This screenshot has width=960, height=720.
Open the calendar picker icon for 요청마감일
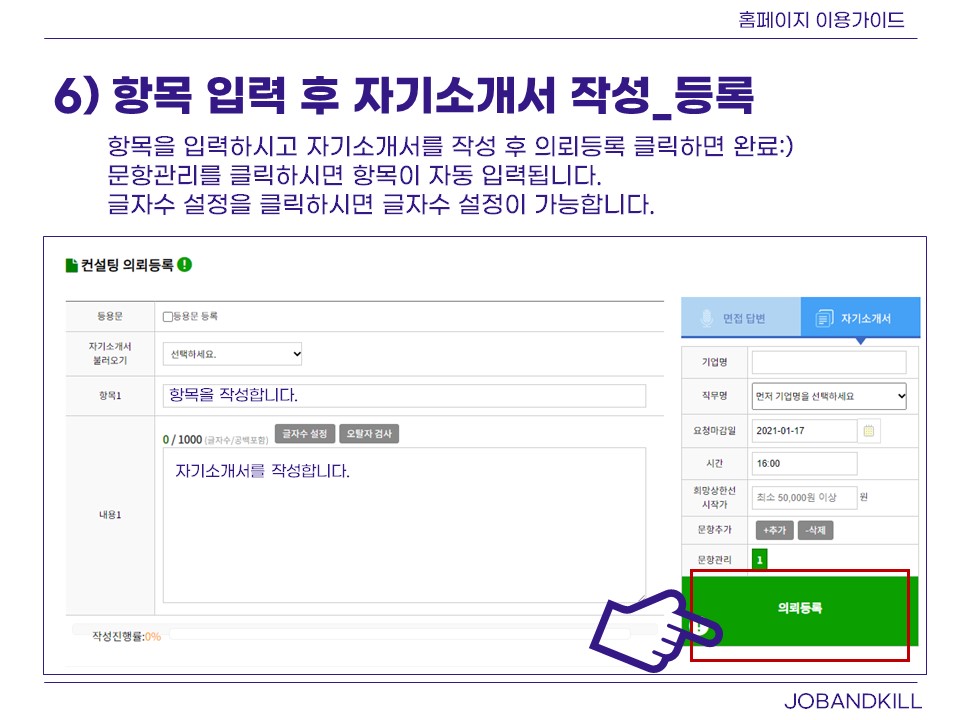pos(869,431)
